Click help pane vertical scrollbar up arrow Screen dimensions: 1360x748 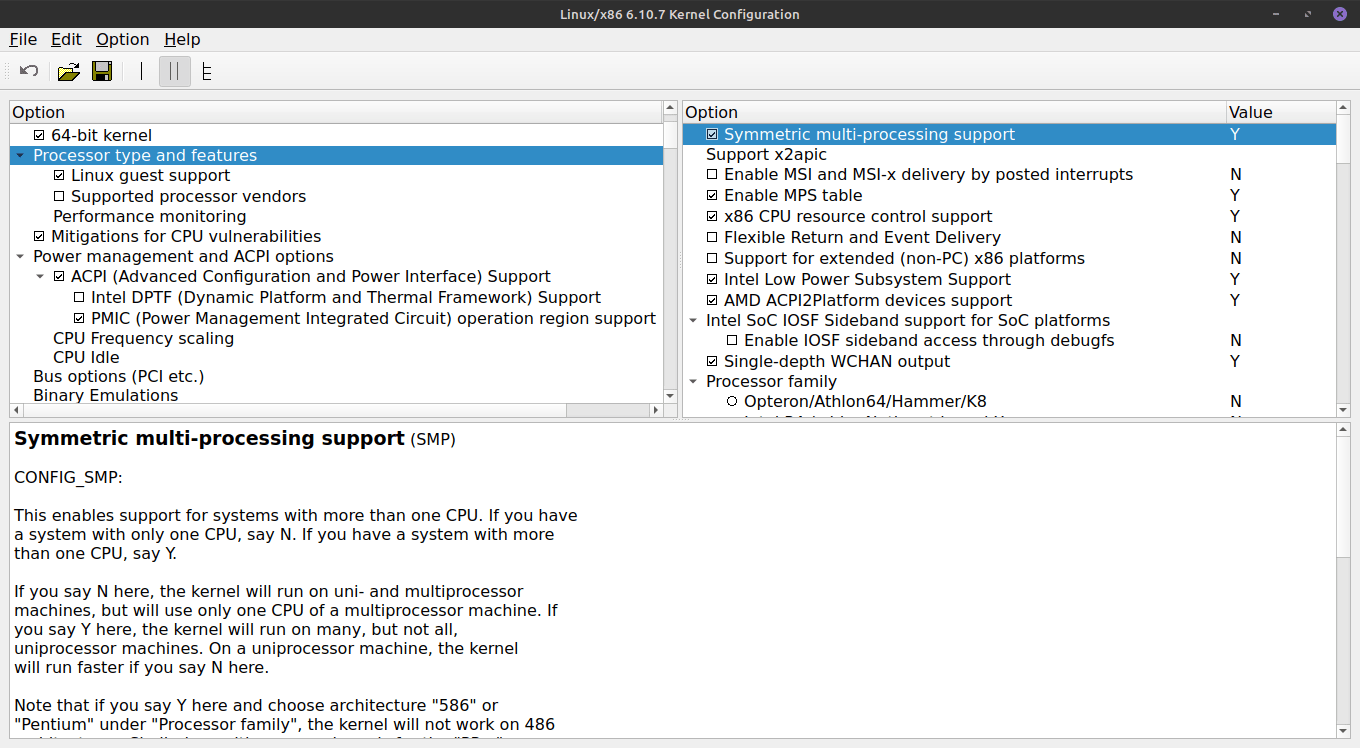[x=1343, y=430]
